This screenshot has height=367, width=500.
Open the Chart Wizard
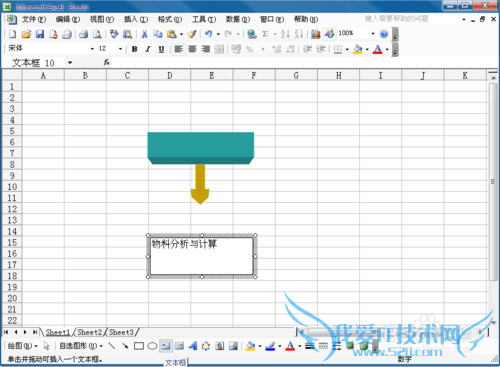[x=316, y=34]
